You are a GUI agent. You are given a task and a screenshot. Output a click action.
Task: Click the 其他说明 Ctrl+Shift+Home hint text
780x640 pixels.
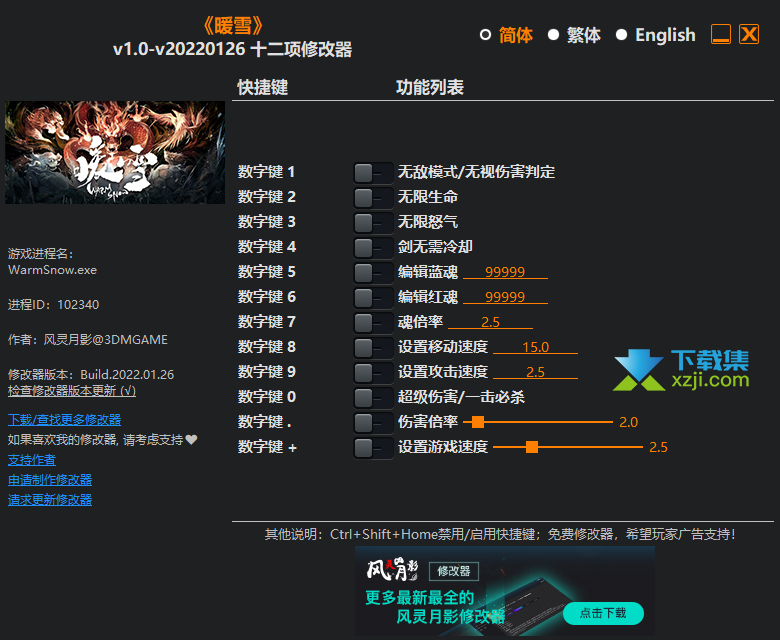click(500, 535)
